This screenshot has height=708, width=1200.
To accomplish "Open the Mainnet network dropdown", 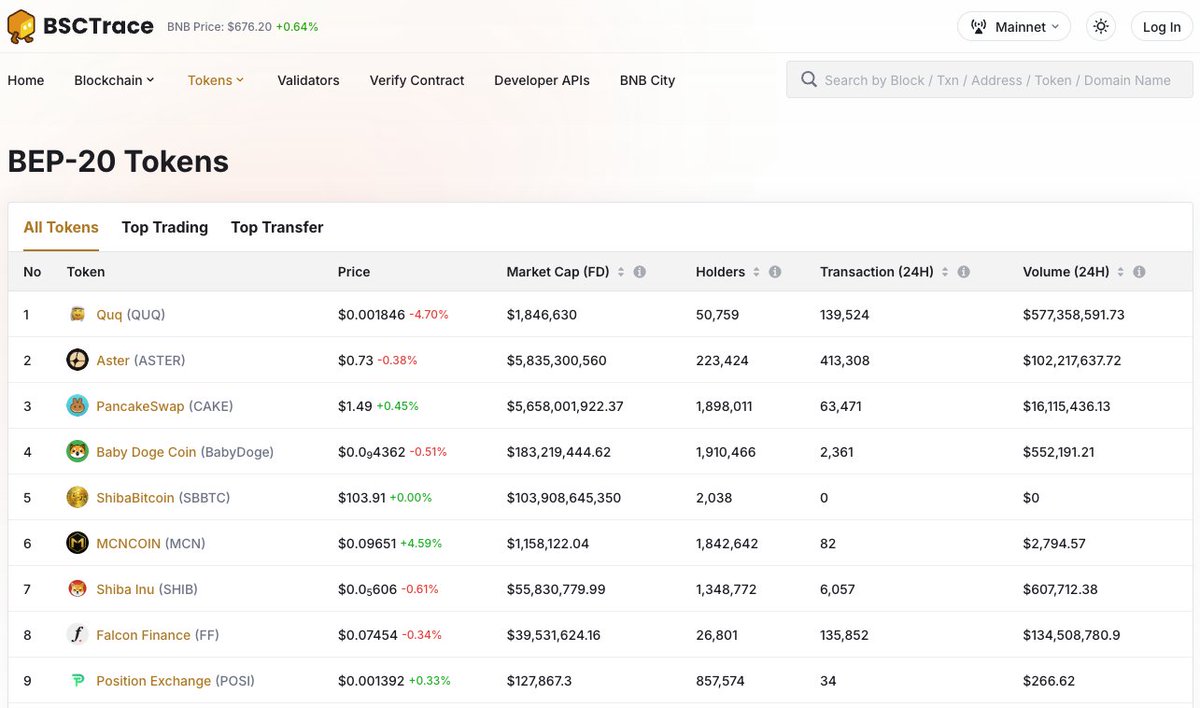I will click(1013, 27).
